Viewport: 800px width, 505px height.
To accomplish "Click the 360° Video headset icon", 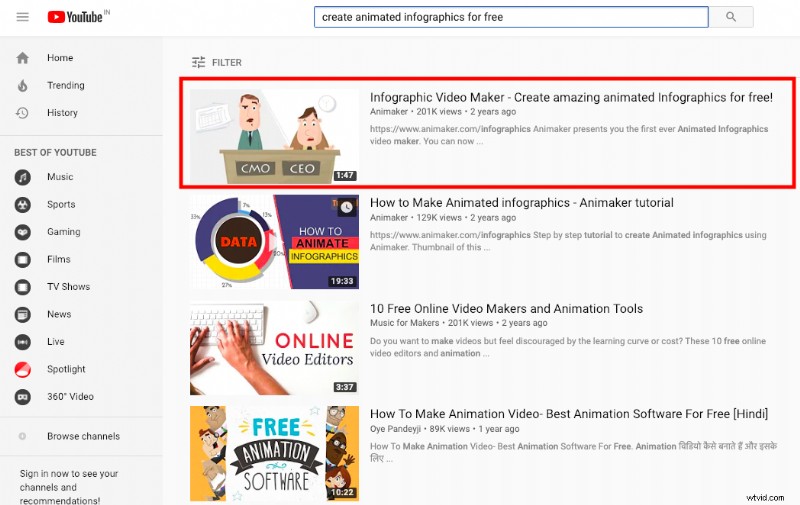I will pyautogui.click(x=22, y=396).
